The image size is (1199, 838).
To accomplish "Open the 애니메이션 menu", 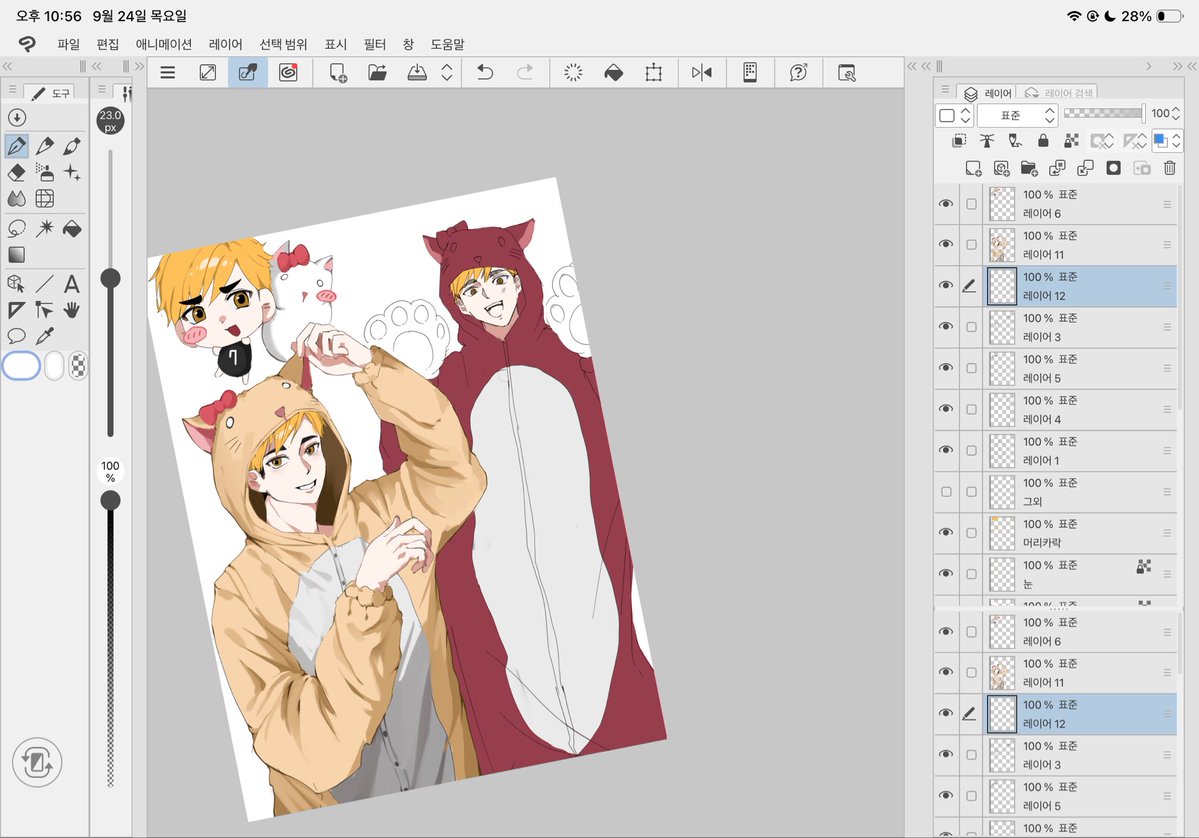I will (x=164, y=44).
